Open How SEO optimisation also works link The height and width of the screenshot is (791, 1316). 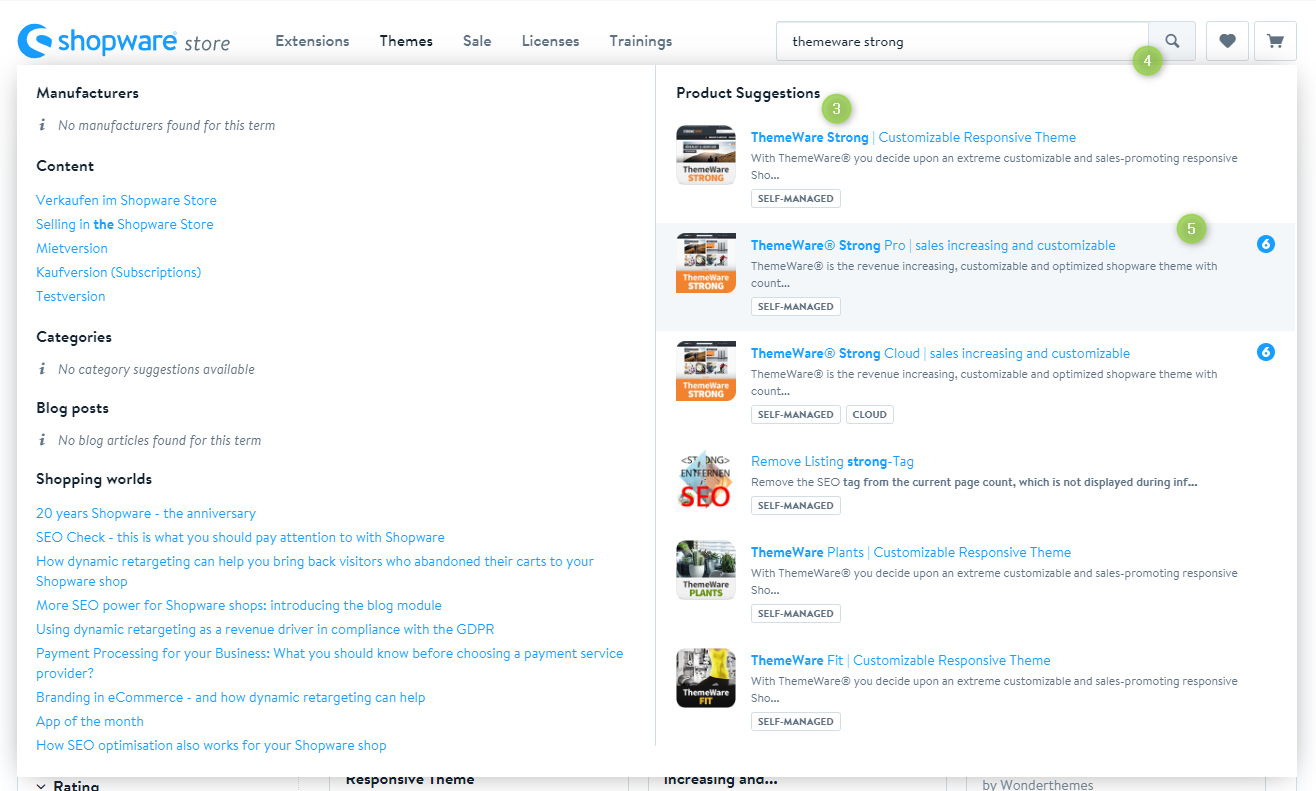[x=211, y=745]
